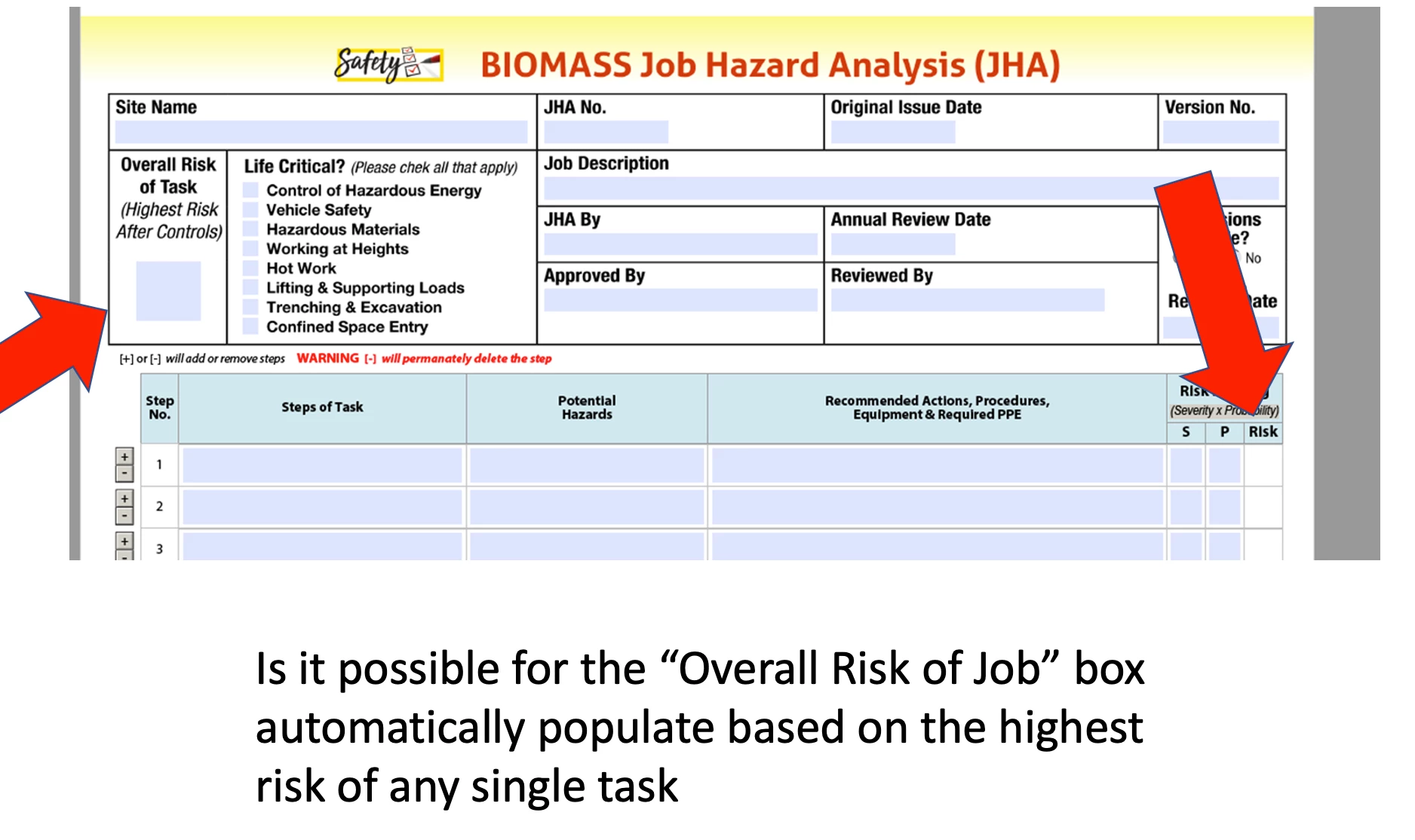The height and width of the screenshot is (840, 1415).
Task: Check Control of Hazardous Energy
Action: tap(251, 190)
